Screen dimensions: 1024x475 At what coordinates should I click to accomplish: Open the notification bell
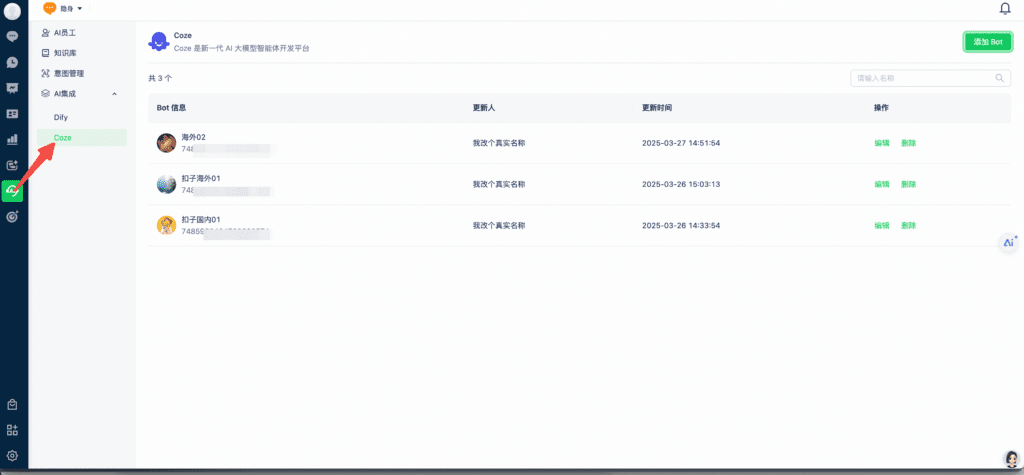tap(1005, 8)
